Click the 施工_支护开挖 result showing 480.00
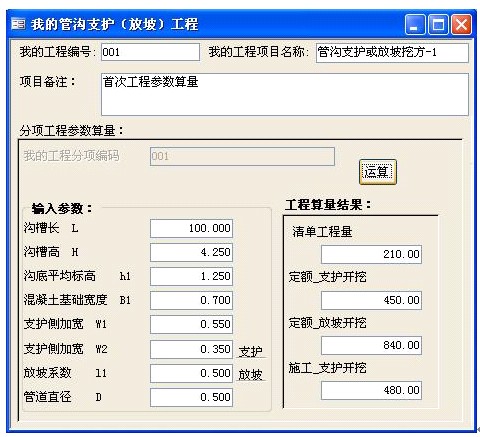The width and height of the screenshot is (480, 437). (x=371, y=390)
